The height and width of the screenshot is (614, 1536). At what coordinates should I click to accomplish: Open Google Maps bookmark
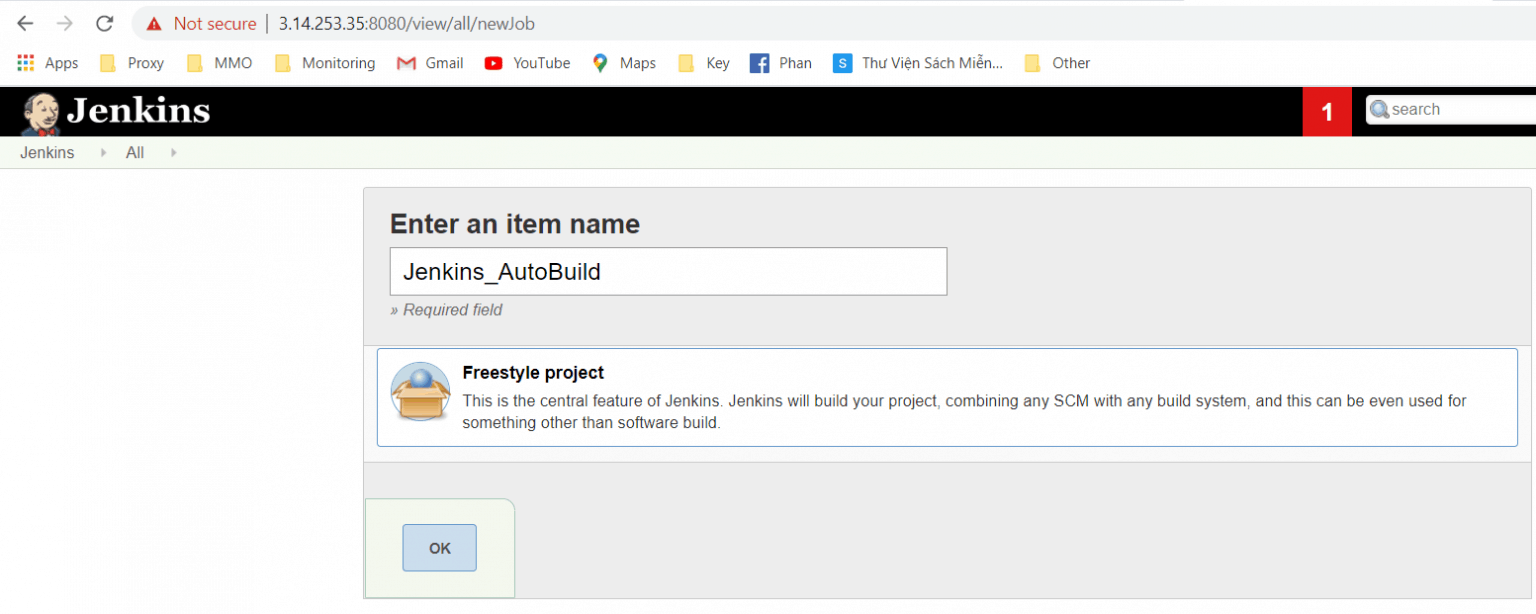623,62
